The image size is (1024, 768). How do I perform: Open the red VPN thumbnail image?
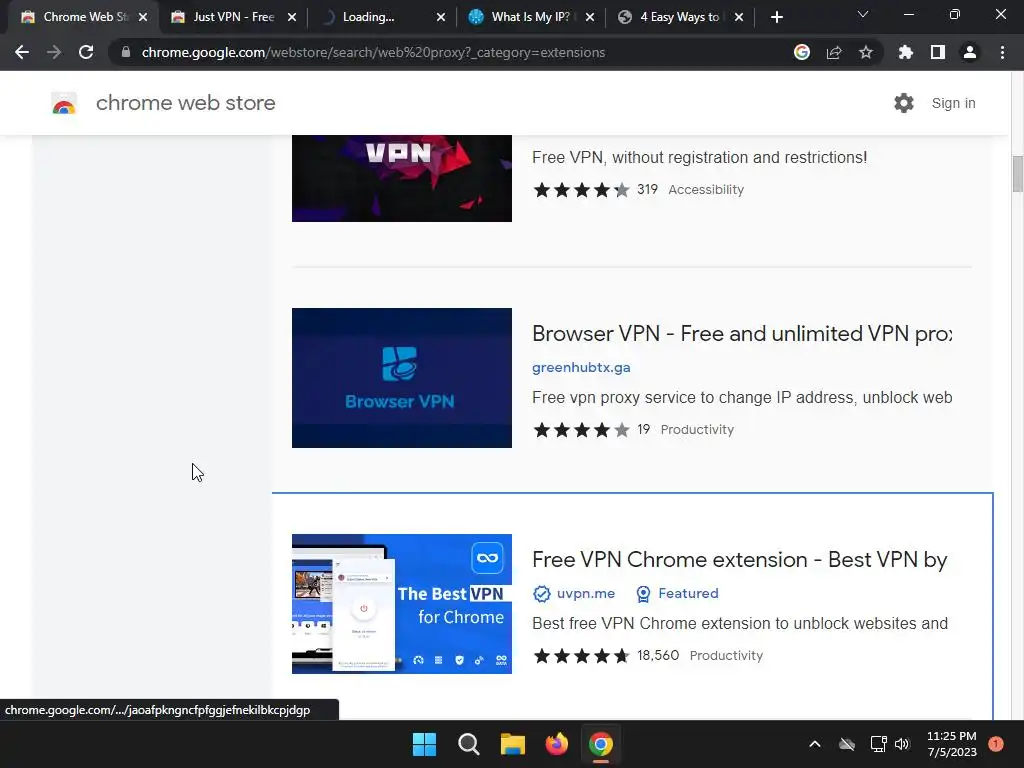(x=402, y=178)
